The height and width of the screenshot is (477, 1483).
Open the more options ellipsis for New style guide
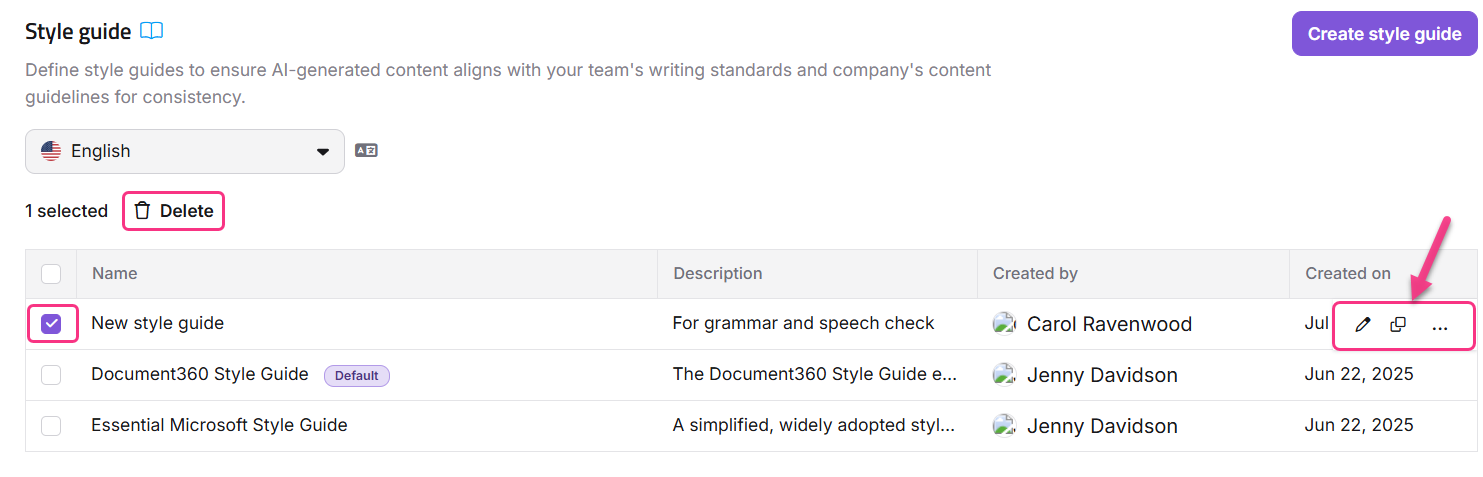coord(1440,326)
